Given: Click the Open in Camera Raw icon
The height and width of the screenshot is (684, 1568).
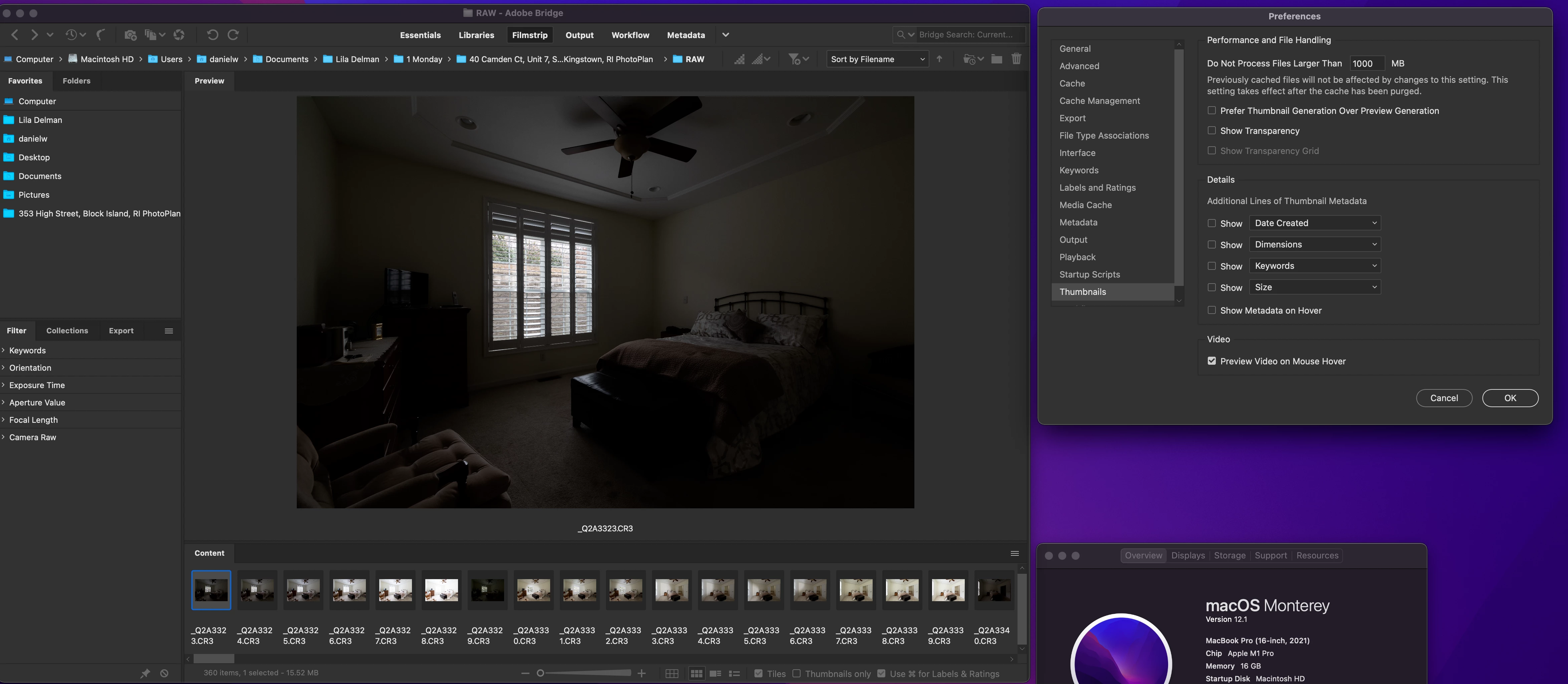Looking at the screenshot, I should [x=179, y=35].
